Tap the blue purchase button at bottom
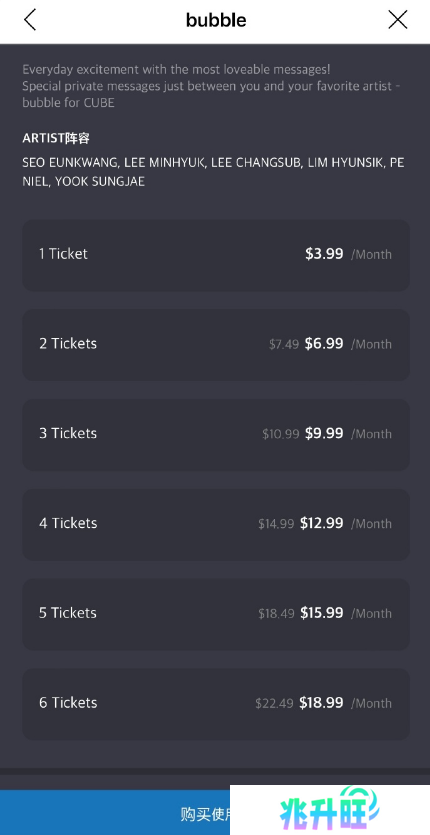 click(115, 812)
